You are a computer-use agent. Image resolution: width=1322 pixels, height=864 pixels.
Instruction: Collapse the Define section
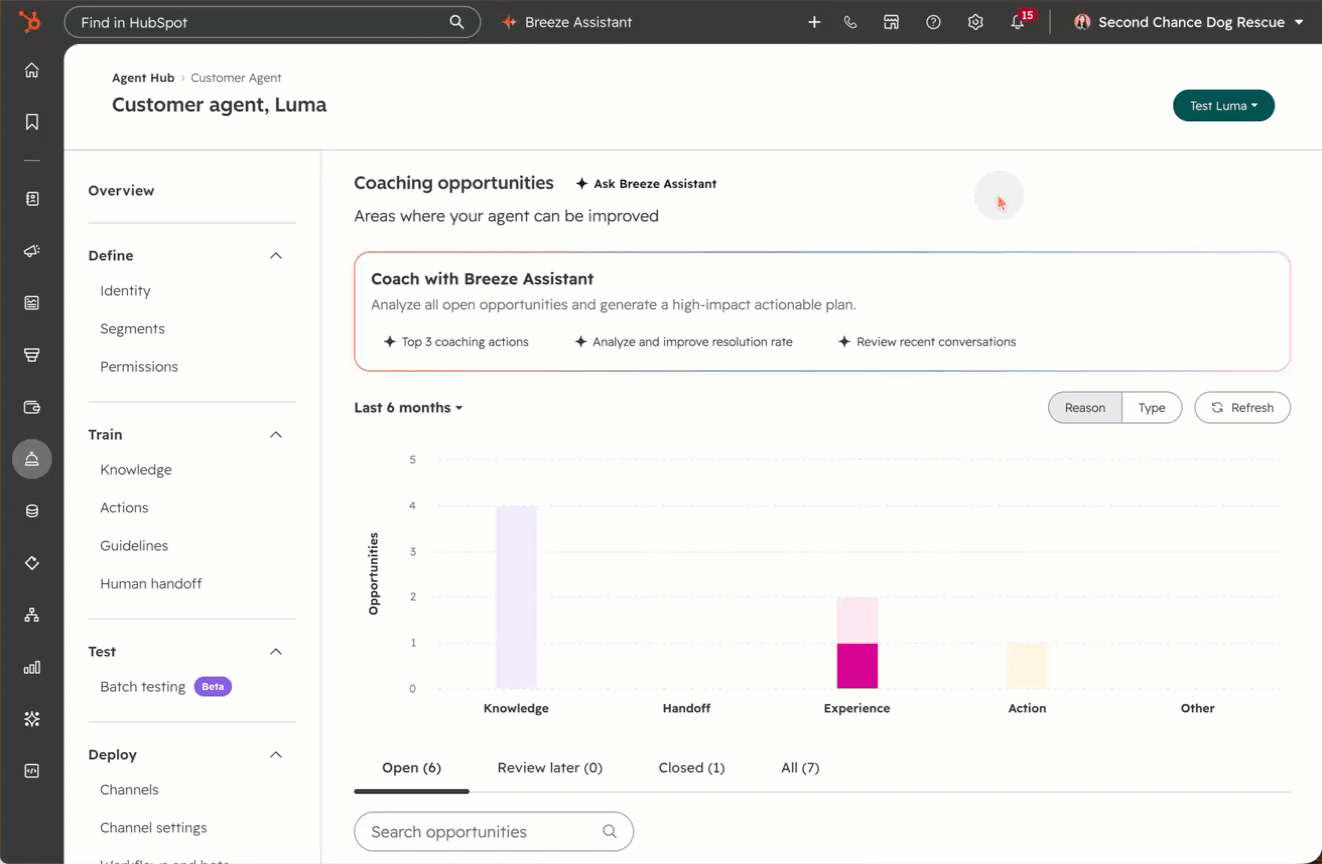[276, 256]
